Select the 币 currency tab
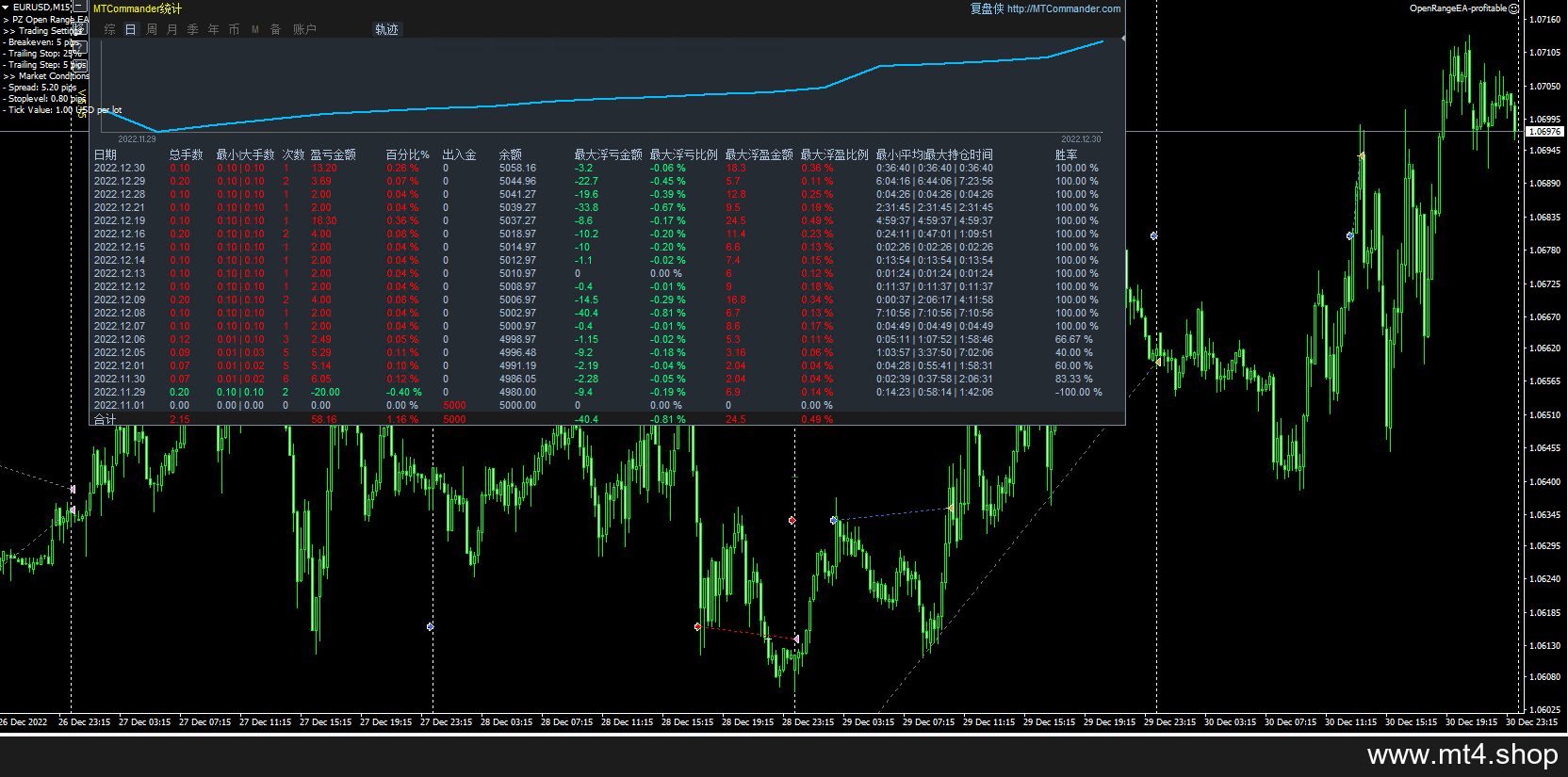The height and width of the screenshot is (777, 1568). point(234,29)
